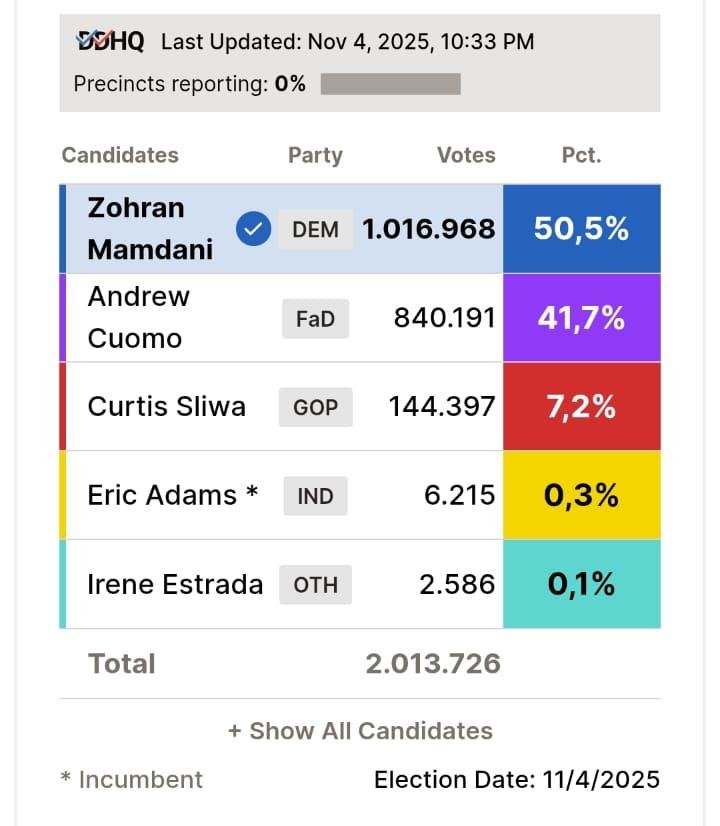The height and width of the screenshot is (826, 720).
Task: Sort by the Pct. column header
Action: tap(581, 155)
